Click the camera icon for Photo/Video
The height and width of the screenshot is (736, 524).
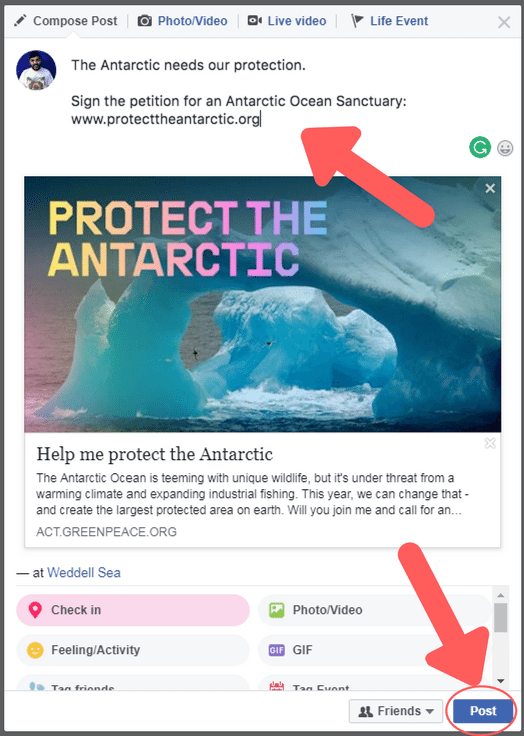pyautogui.click(x=145, y=21)
